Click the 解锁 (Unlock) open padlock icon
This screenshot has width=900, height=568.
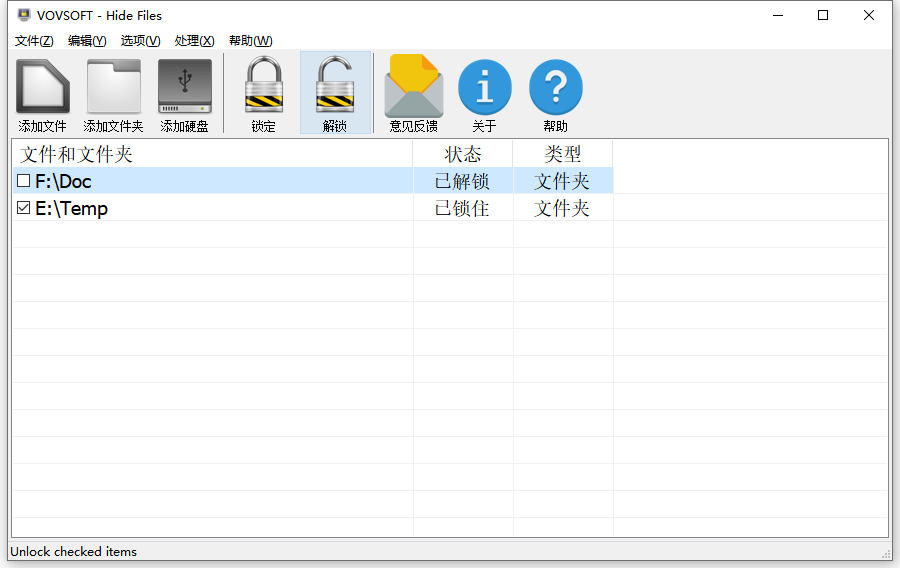335,84
